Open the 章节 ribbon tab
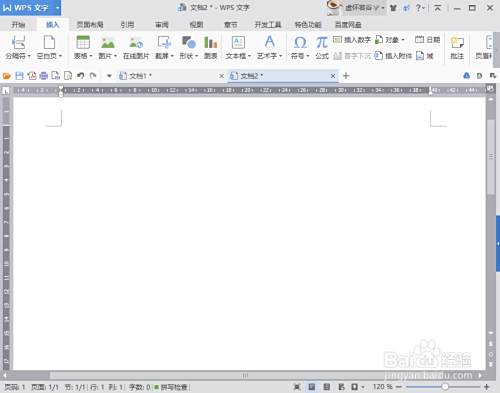This screenshot has width=500, height=393. coord(231,25)
